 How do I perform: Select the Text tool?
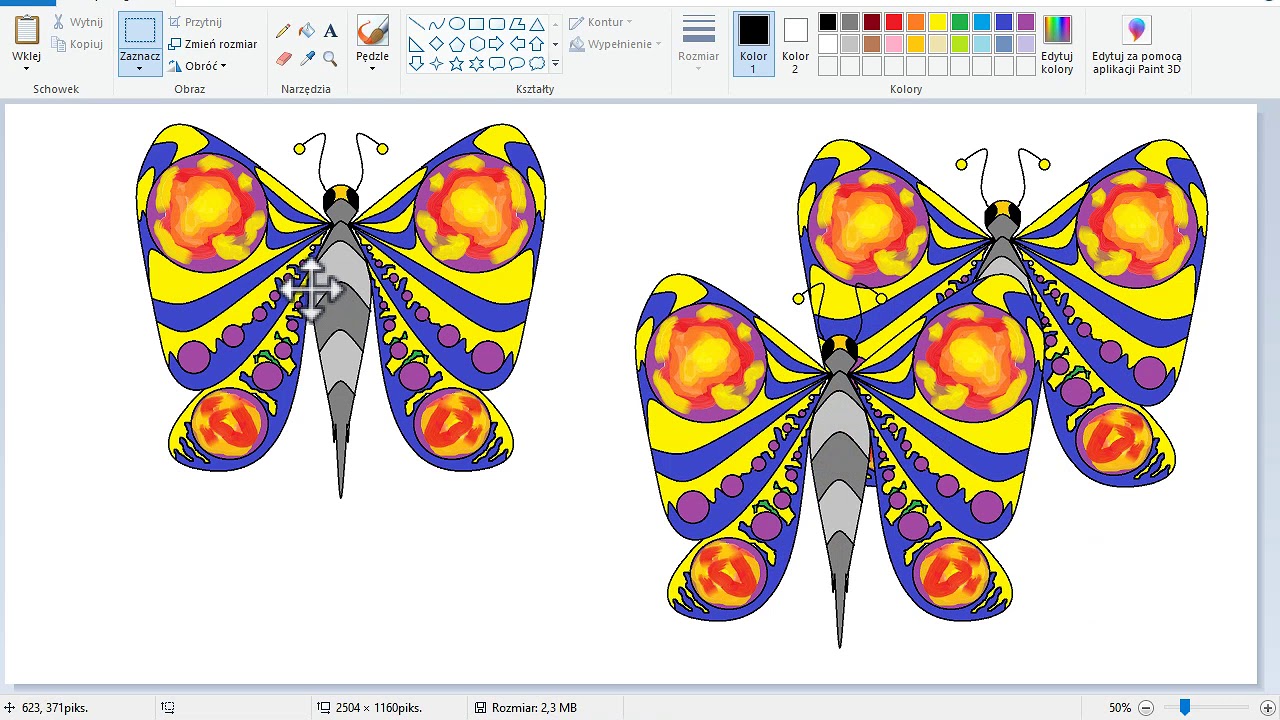coord(331,31)
